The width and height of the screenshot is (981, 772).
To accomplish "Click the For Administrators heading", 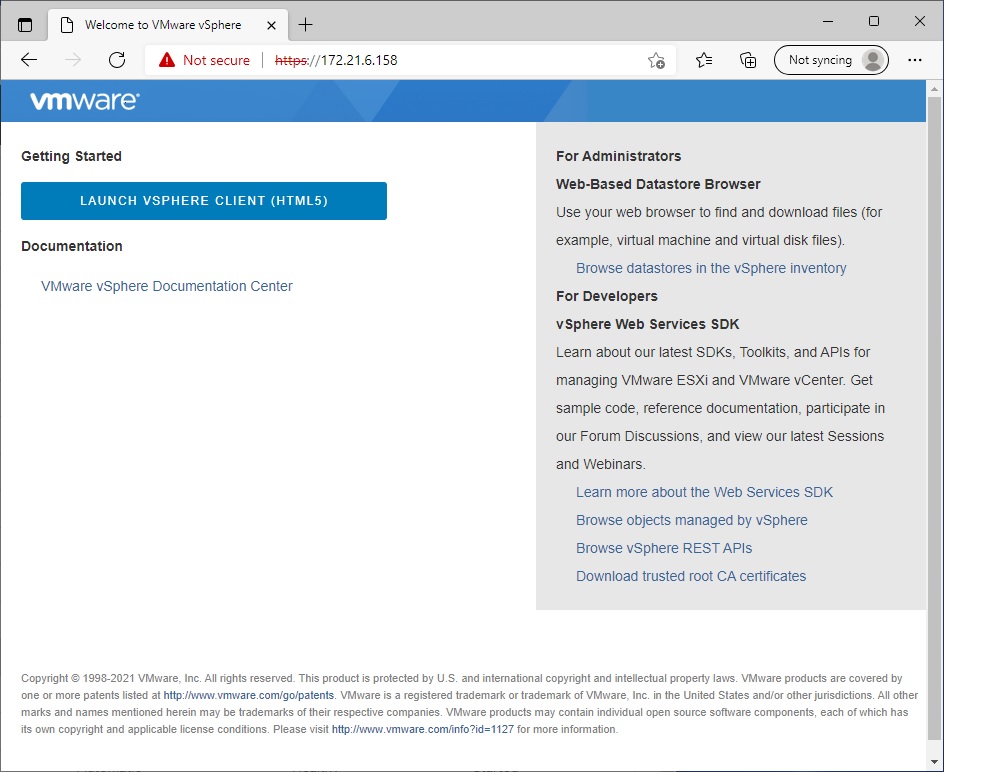I will point(618,156).
